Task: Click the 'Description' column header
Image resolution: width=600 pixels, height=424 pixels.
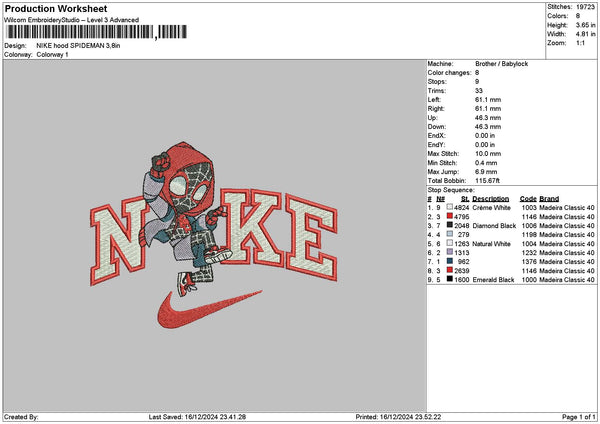Action: 491,199
